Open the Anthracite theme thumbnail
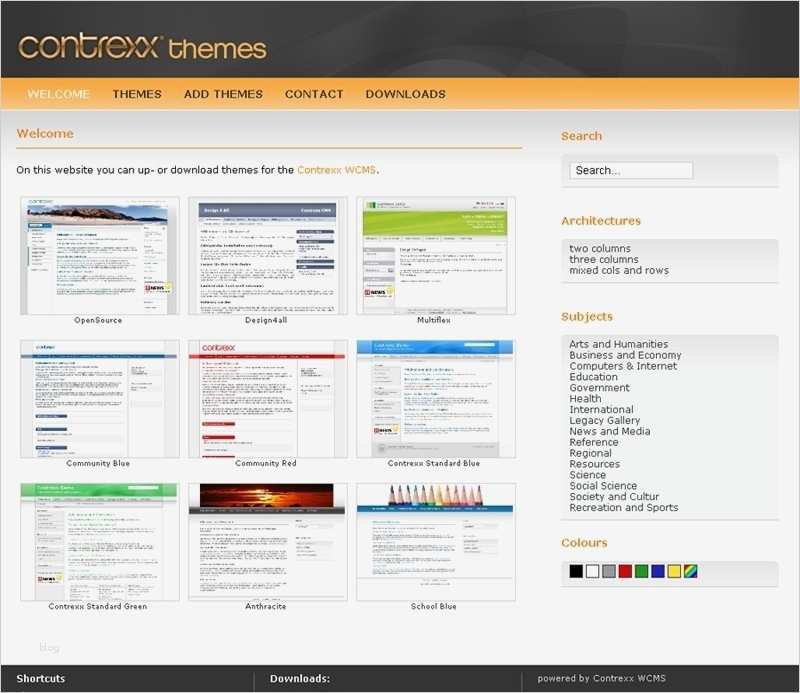The height and width of the screenshot is (693, 800). pos(265,540)
